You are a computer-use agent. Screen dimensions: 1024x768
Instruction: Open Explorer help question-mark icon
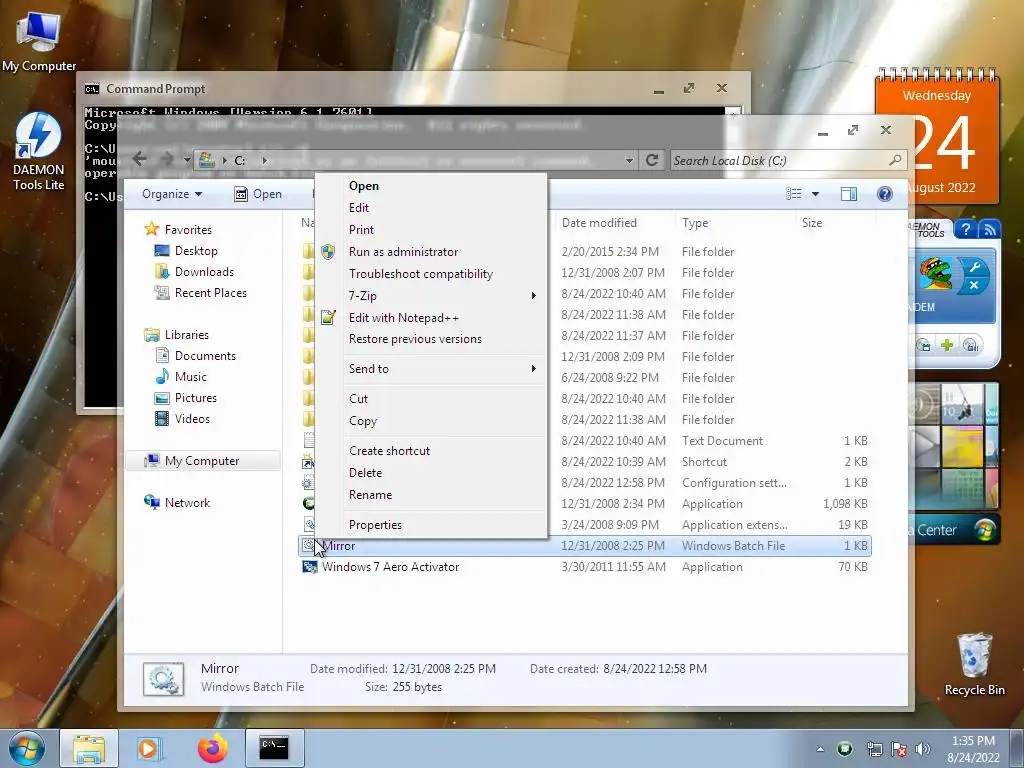(x=885, y=194)
